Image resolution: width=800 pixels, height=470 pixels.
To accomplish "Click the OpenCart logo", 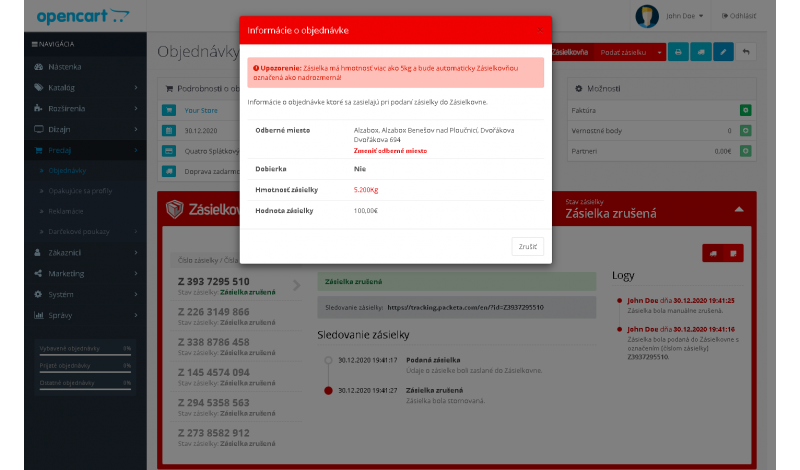I will point(83,16).
